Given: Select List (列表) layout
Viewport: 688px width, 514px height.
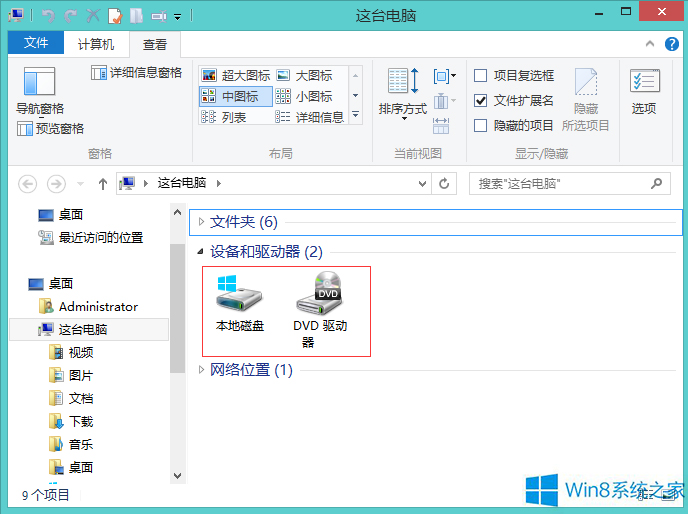Looking at the screenshot, I should pyautogui.click(x=224, y=117).
